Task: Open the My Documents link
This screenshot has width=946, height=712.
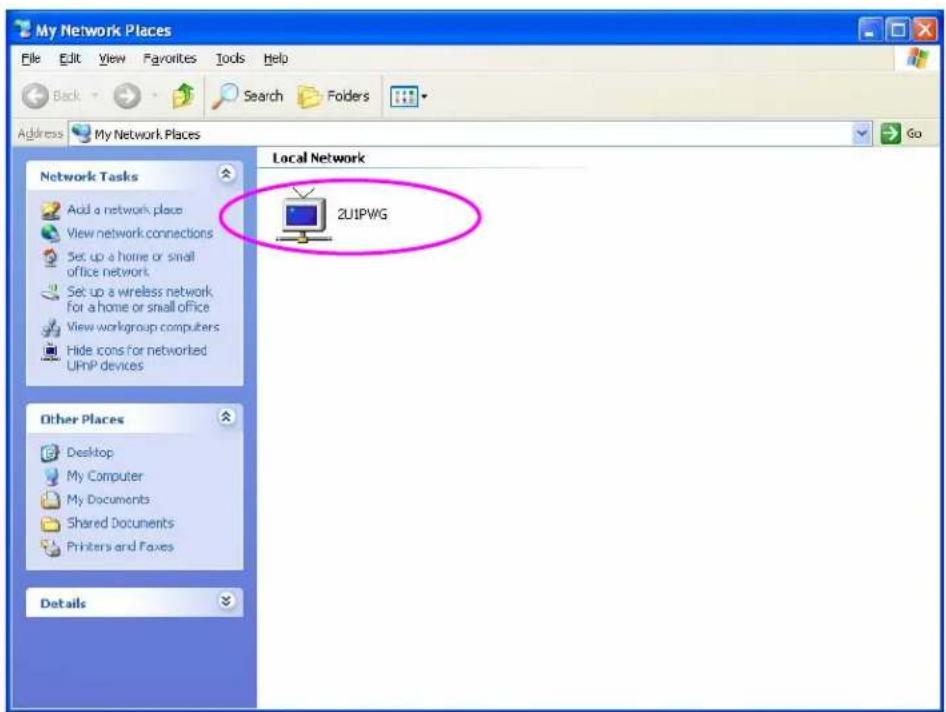Action: pyautogui.click(x=108, y=500)
